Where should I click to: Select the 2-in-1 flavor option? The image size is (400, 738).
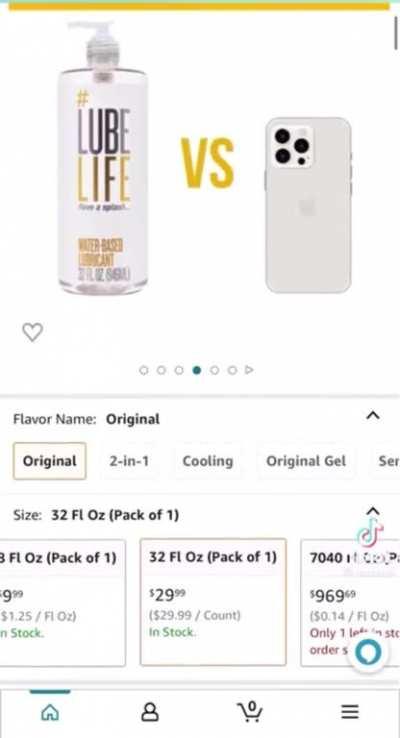pyautogui.click(x=129, y=461)
